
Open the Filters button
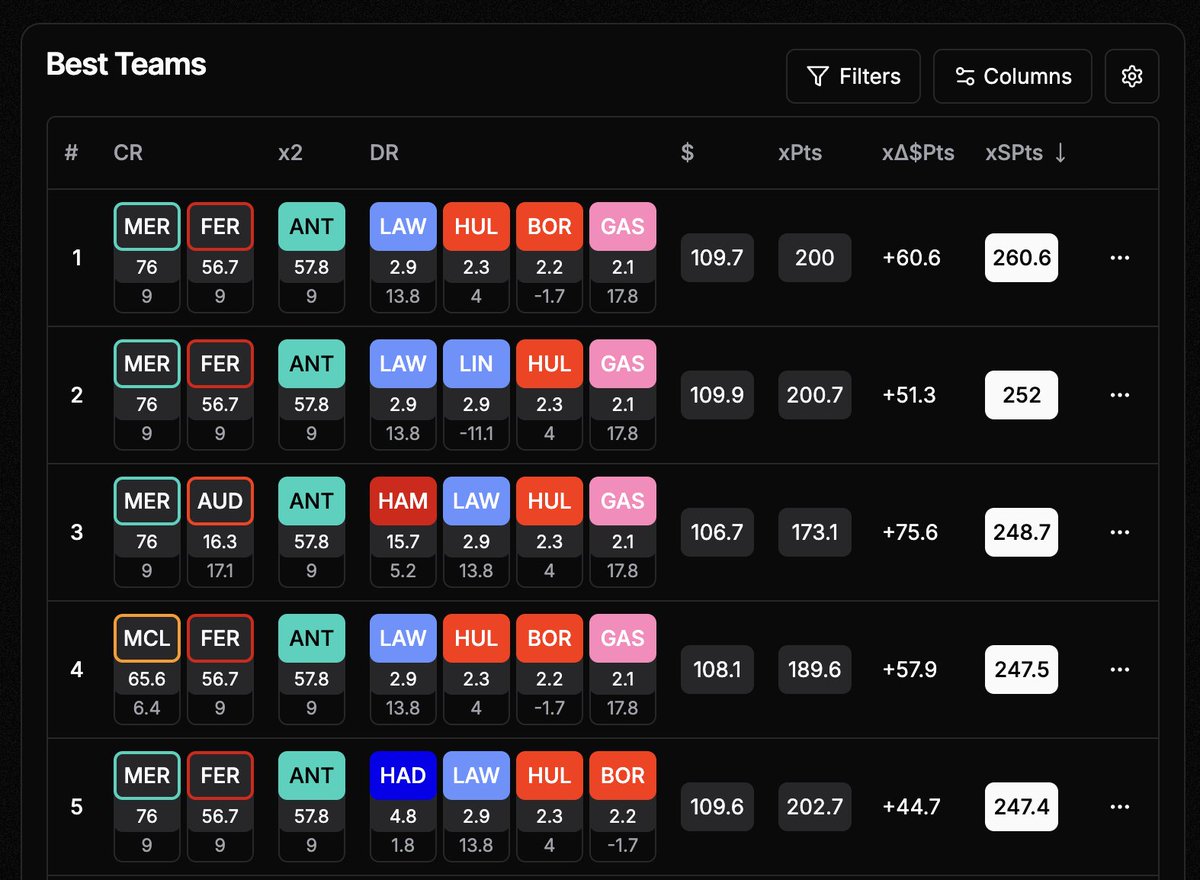tap(853, 76)
